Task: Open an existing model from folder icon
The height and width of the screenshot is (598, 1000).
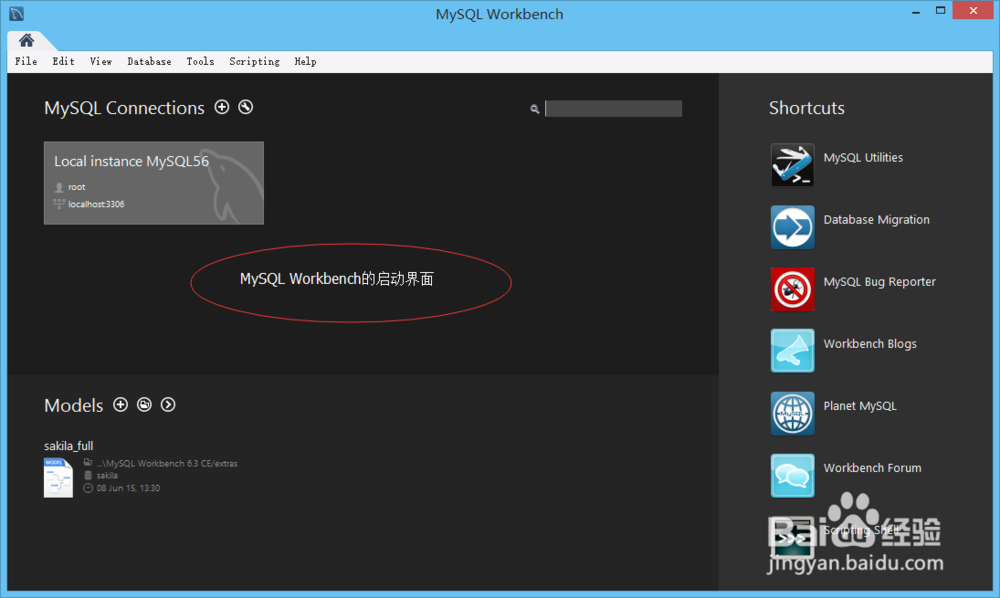Action: coord(144,405)
